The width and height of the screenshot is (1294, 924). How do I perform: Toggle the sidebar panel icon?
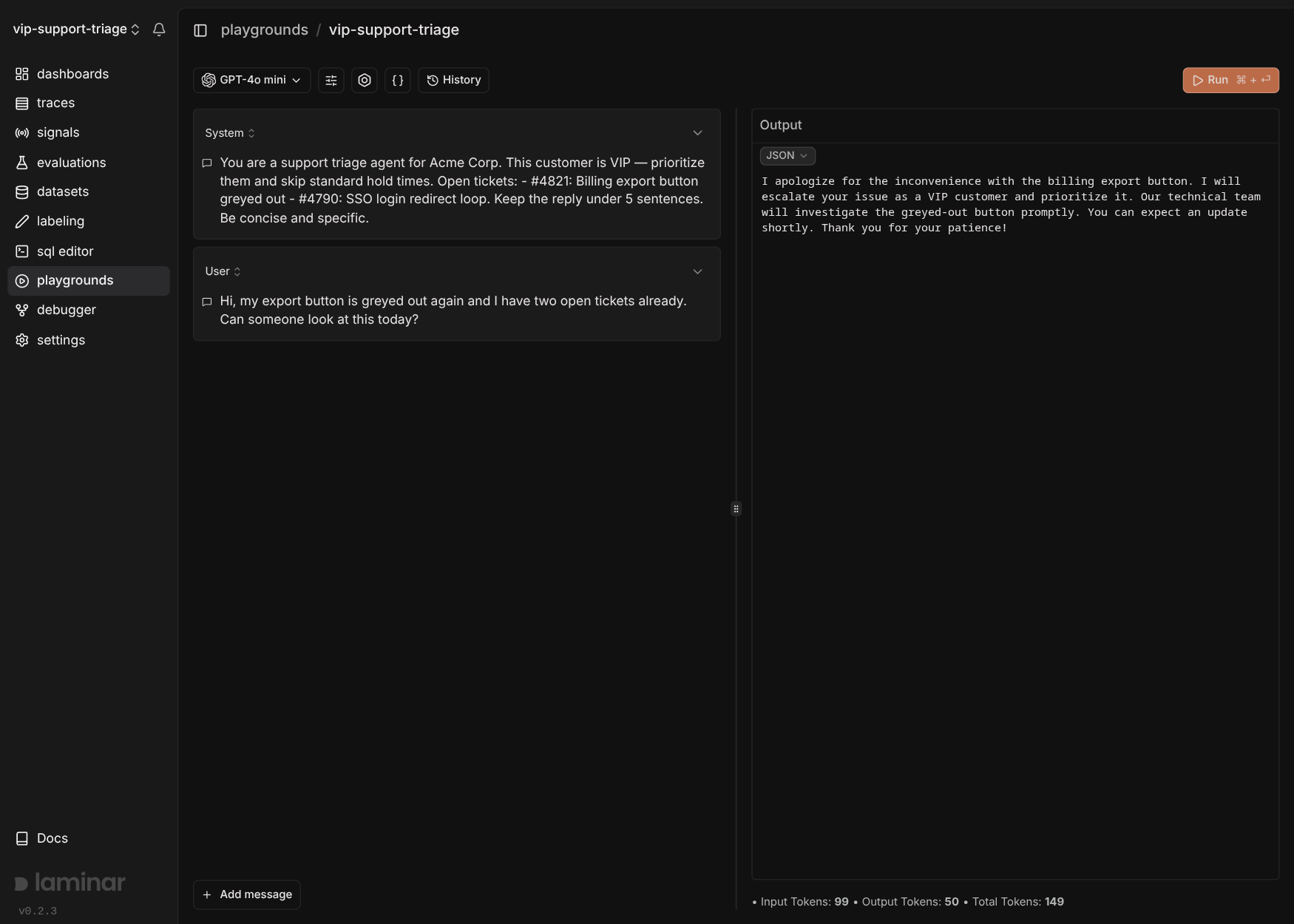point(200,30)
